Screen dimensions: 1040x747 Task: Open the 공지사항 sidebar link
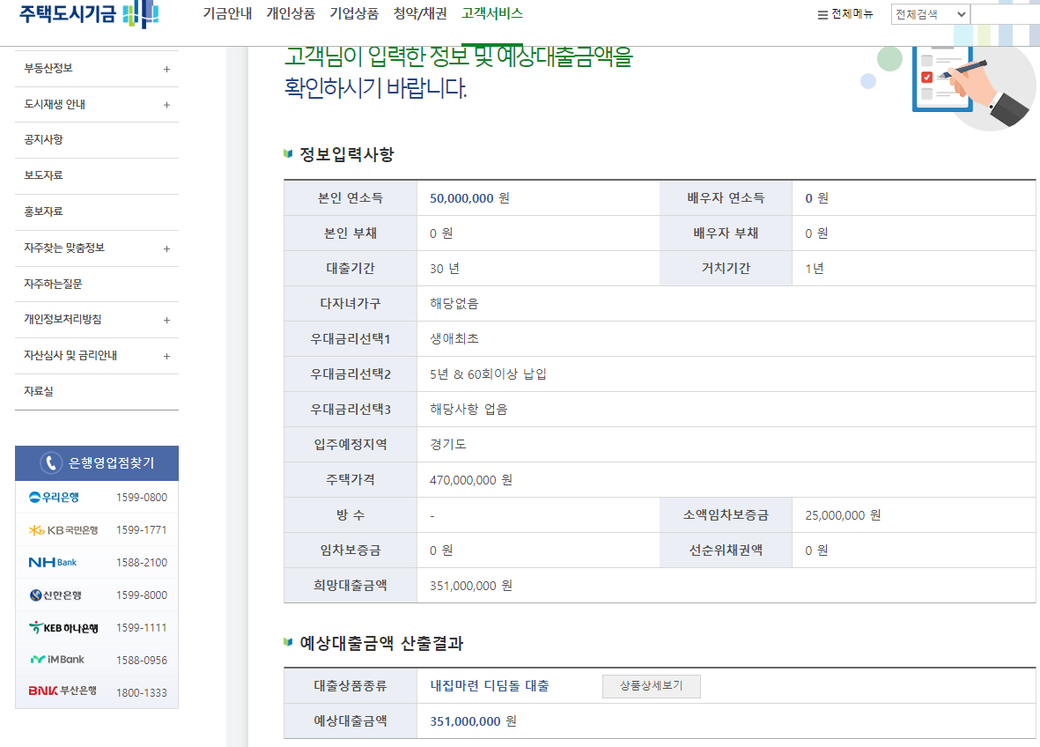pyautogui.click(x=44, y=140)
